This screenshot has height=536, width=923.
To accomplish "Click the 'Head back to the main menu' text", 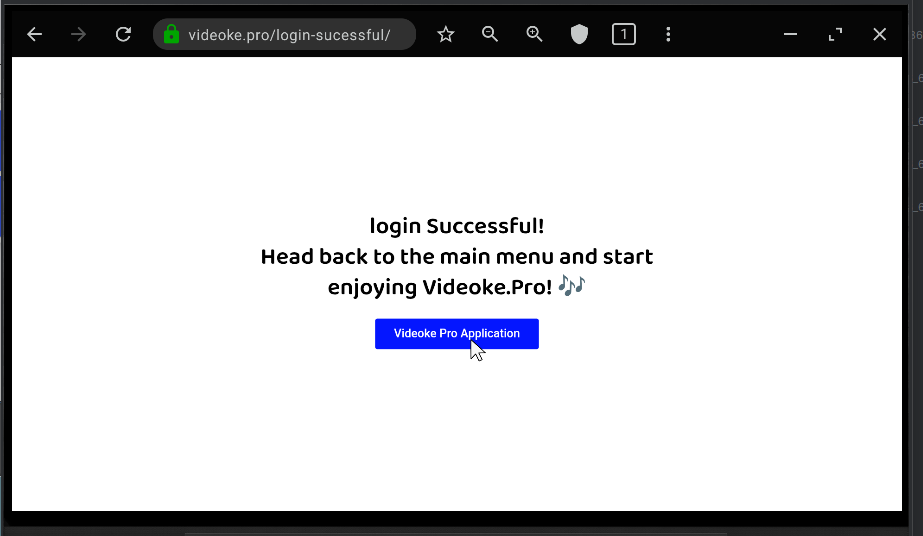I will coord(407,257).
